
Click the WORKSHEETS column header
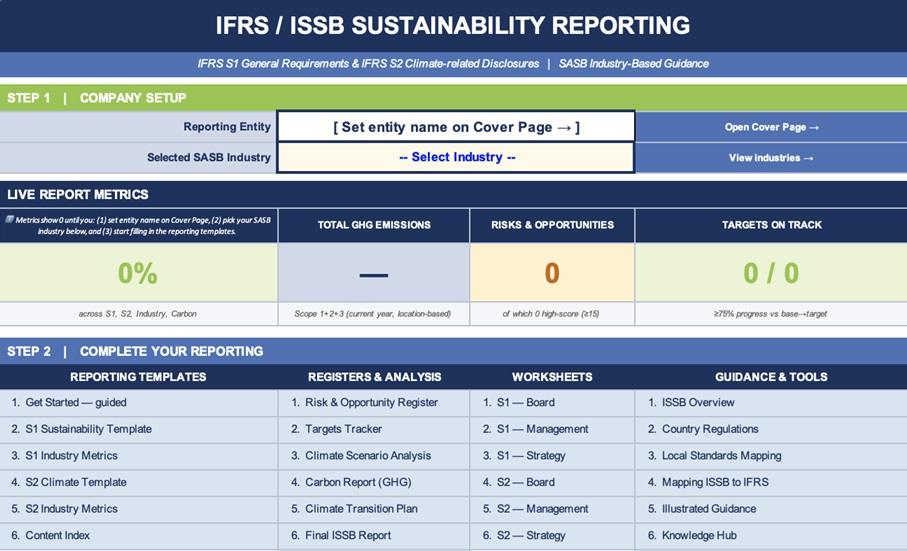(x=552, y=377)
